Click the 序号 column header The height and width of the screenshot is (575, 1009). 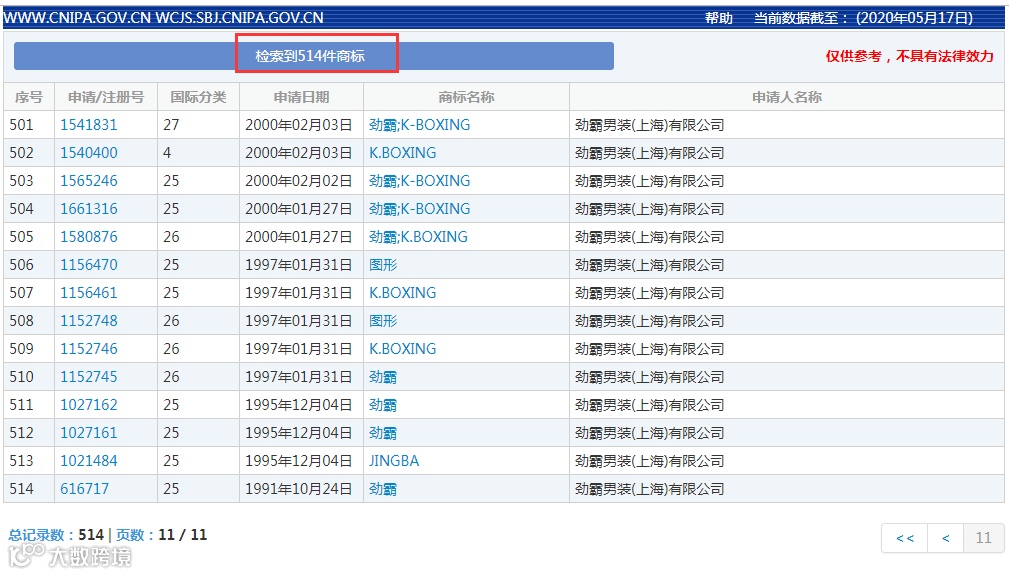tap(29, 97)
